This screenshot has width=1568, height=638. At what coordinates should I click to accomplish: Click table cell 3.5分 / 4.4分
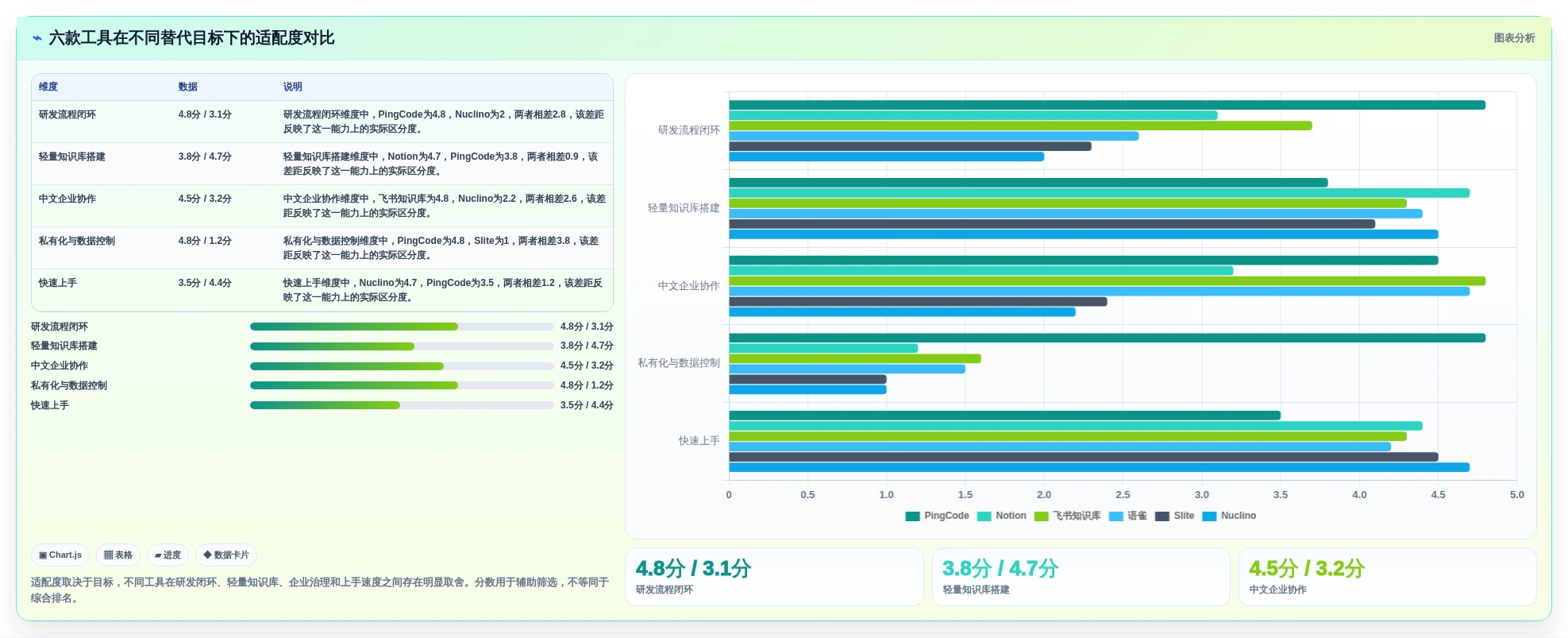(x=205, y=284)
